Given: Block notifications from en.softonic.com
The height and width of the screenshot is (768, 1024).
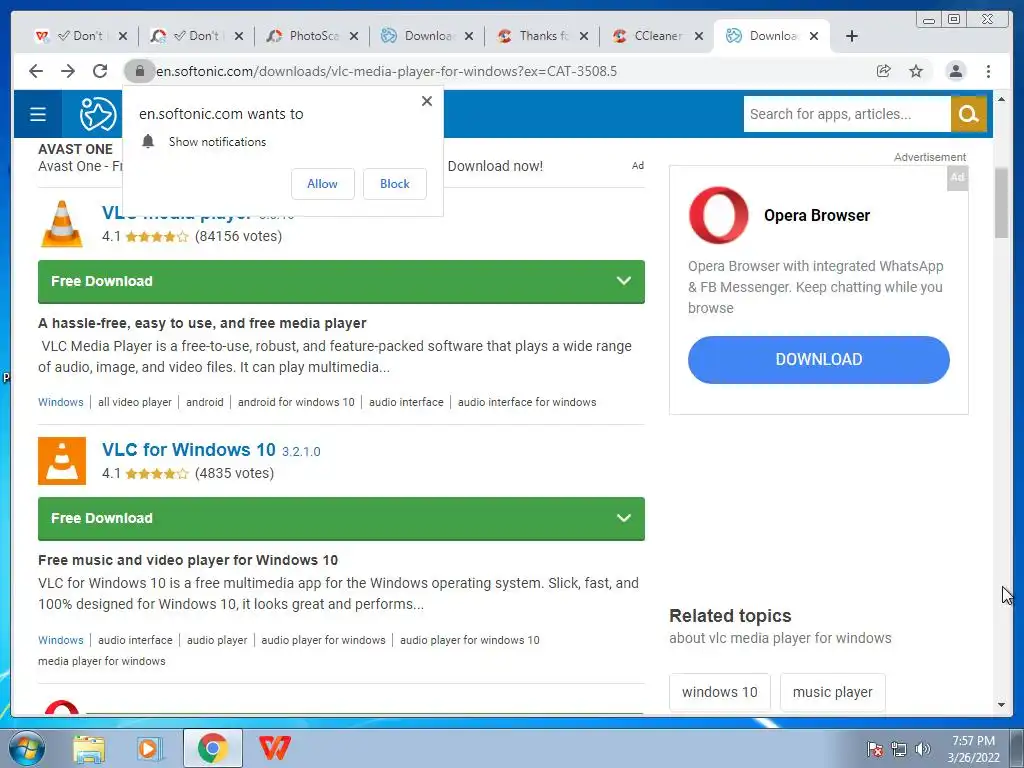Looking at the screenshot, I should click(394, 184).
